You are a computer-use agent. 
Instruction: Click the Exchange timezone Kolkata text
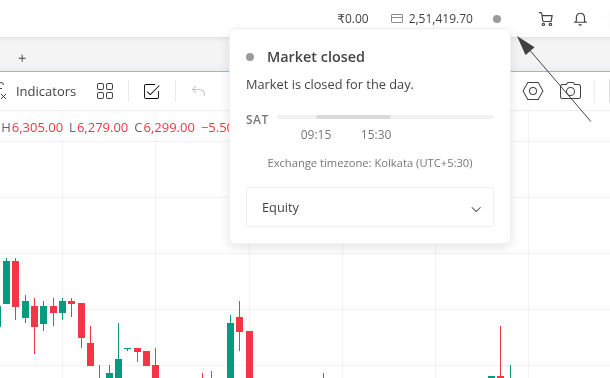370,163
